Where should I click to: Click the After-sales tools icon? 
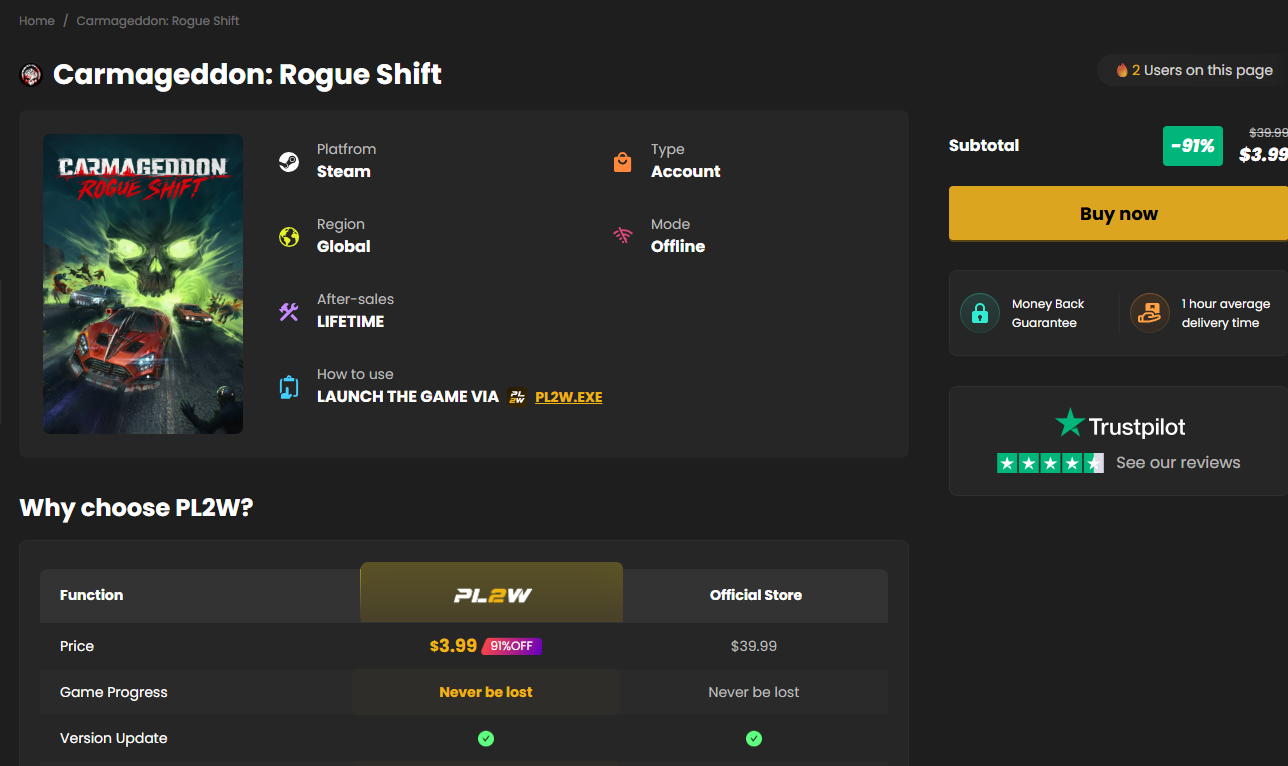pyautogui.click(x=289, y=312)
